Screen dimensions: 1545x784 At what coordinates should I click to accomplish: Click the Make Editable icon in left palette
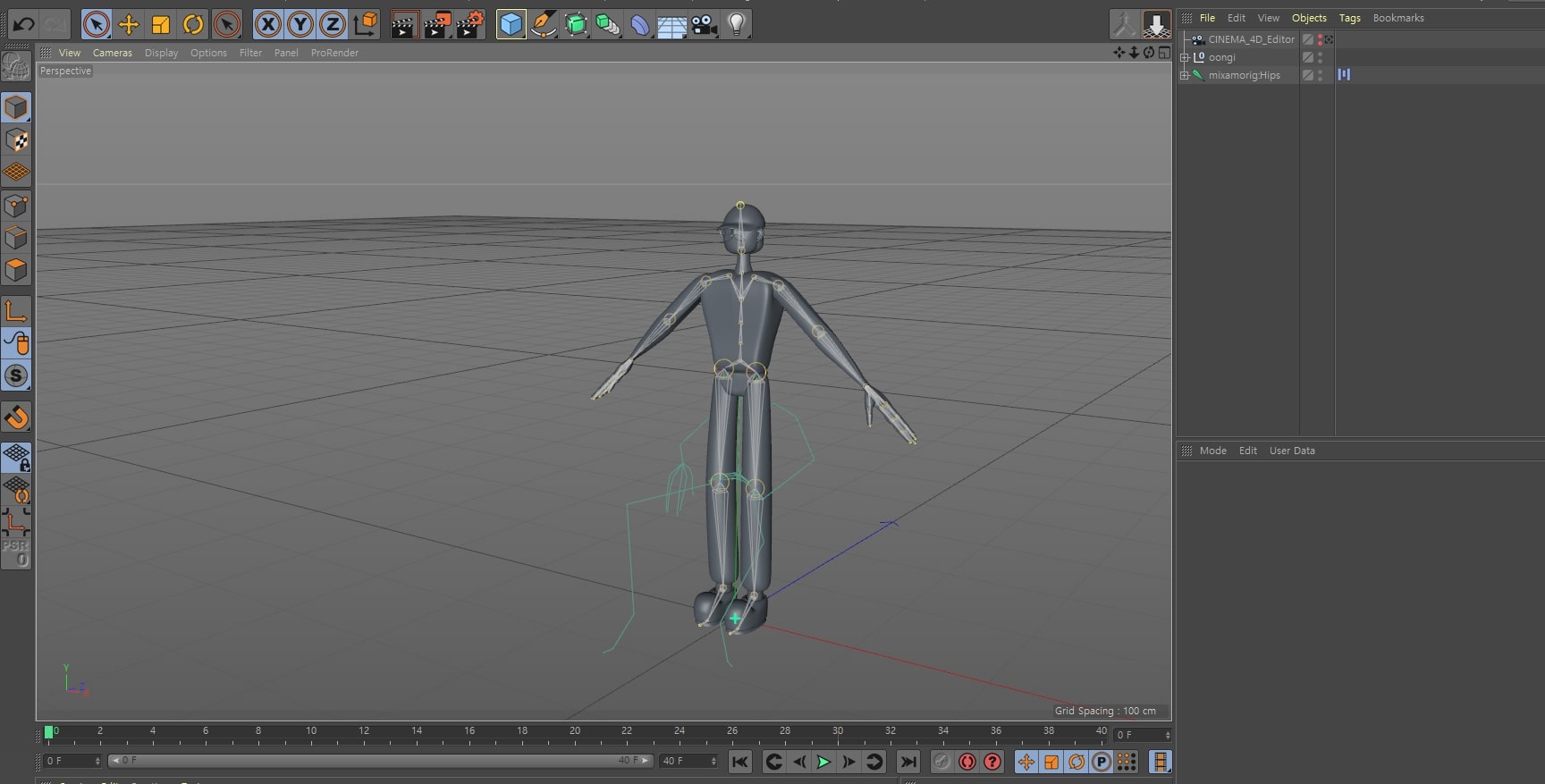pos(16,67)
